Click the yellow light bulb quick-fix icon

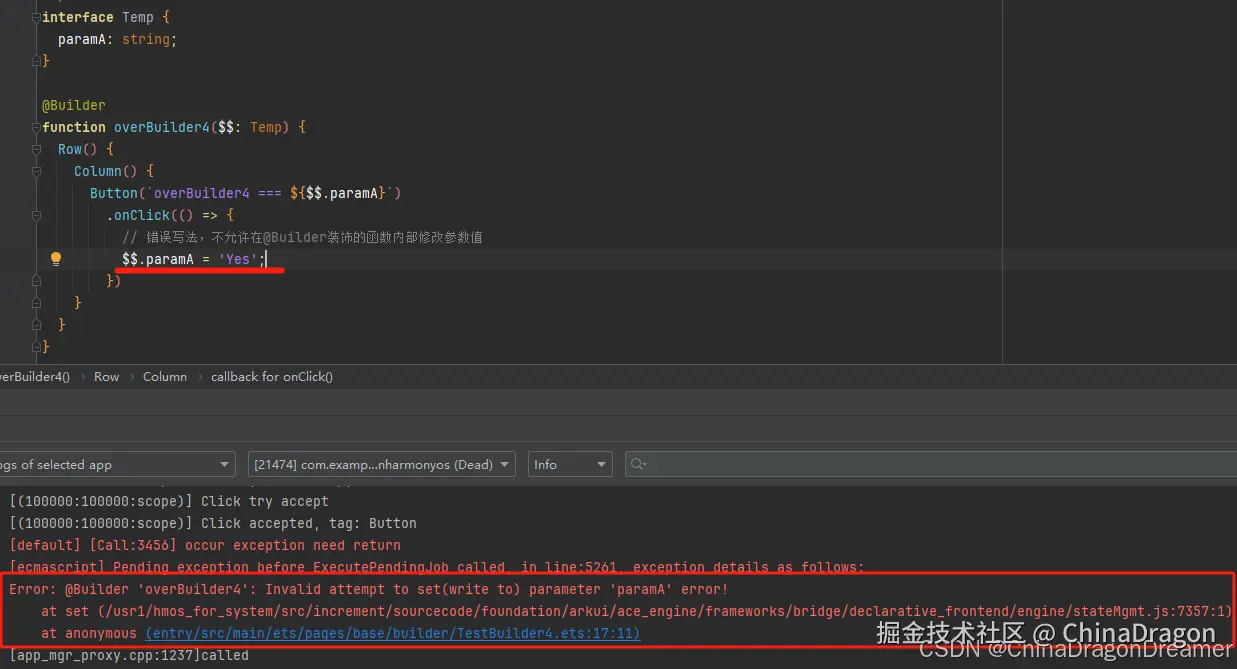click(x=56, y=259)
